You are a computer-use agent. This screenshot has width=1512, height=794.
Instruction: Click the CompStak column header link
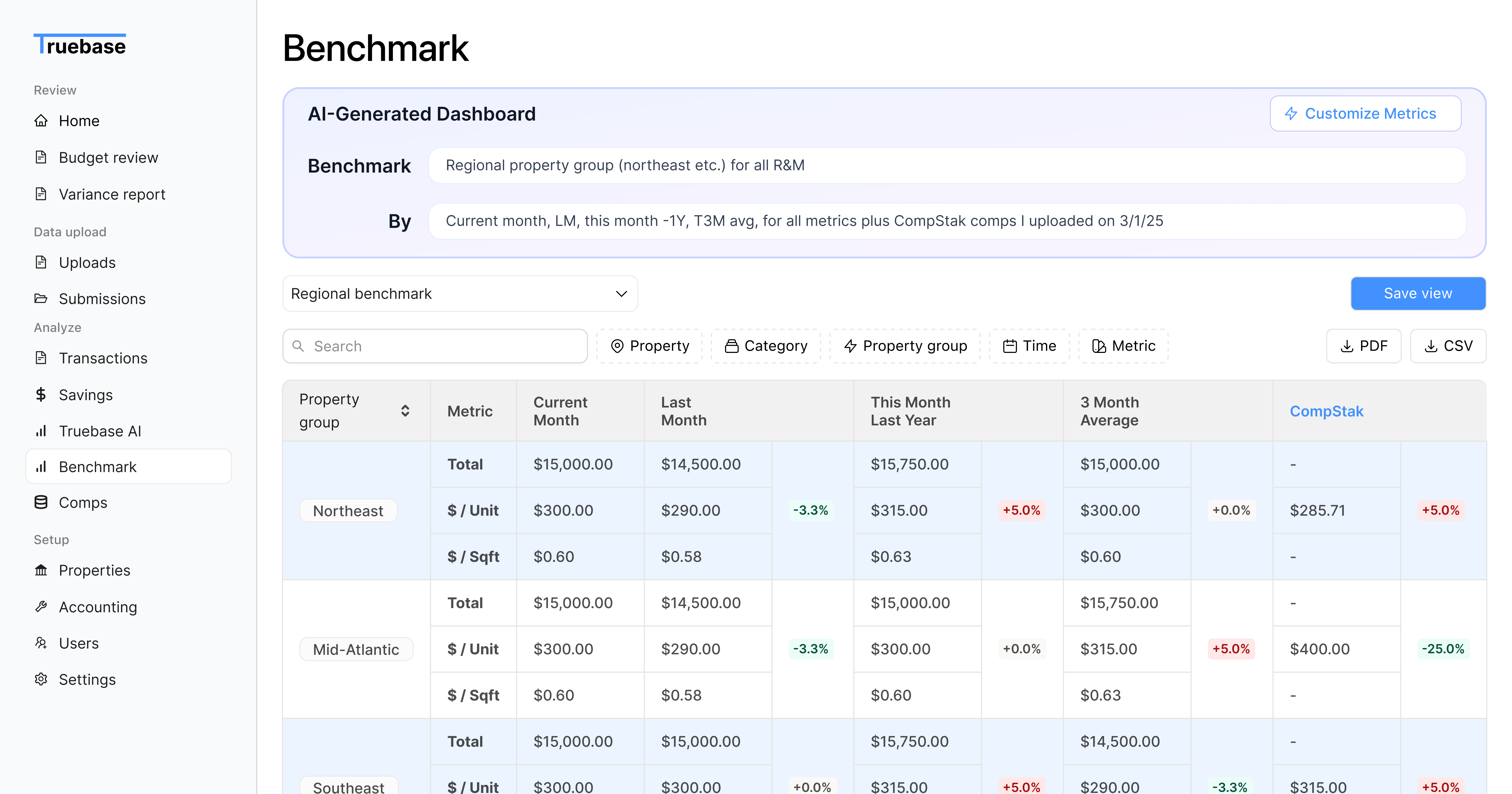tap(1326, 411)
